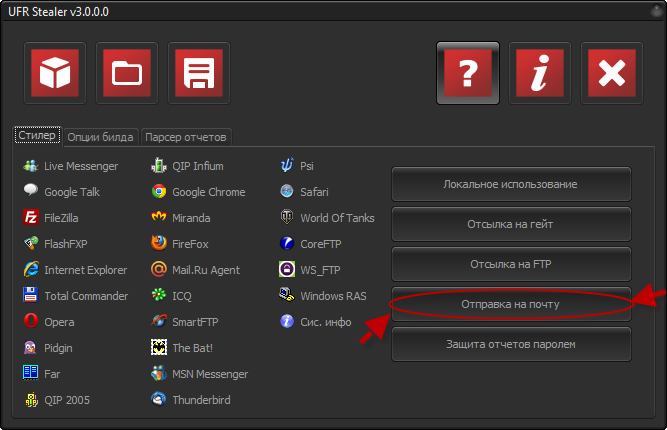This screenshot has width=667, height=430.
Task: Select the QIP Infium icon
Action: pyautogui.click(x=159, y=165)
